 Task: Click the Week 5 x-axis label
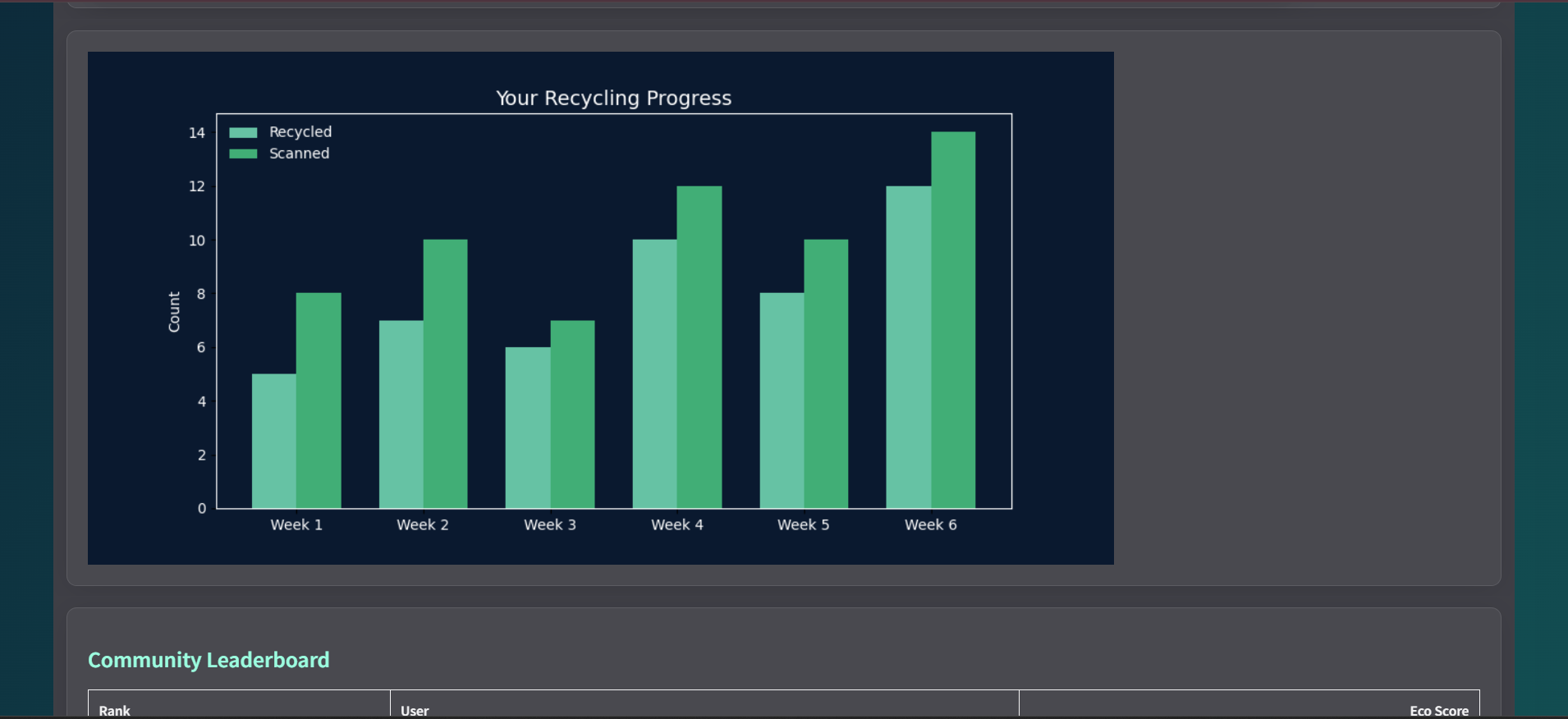pyautogui.click(x=804, y=524)
